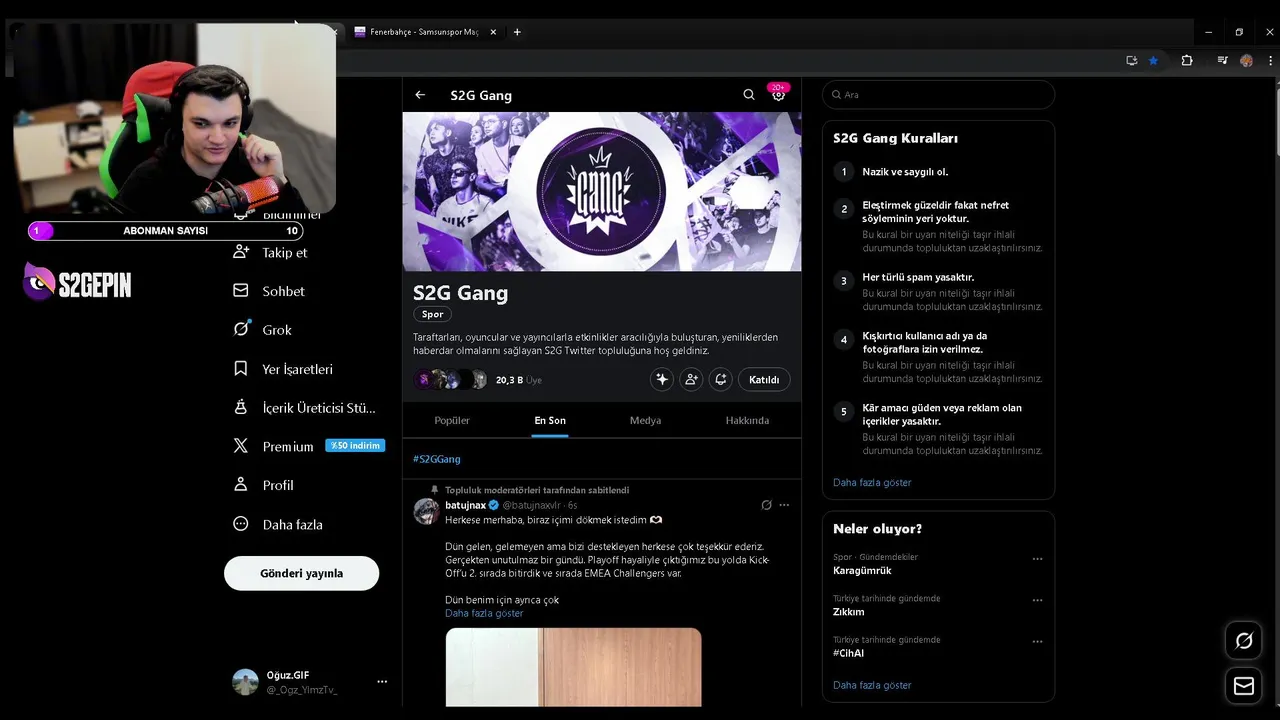The height and width of the screenshot is (720, 1280).
Task: Open the three-dot menu on batujnax's post
Action: (x=784, y=505)
